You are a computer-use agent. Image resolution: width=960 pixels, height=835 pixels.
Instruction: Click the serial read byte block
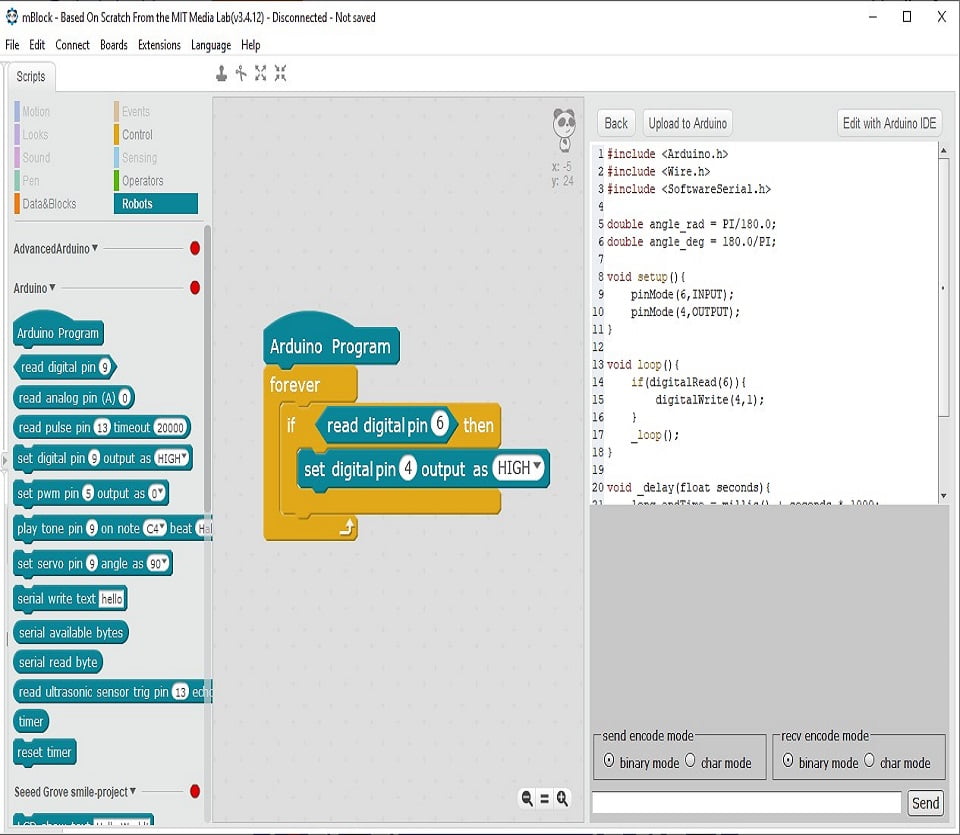pyautogui.click(x=58, y=662)
